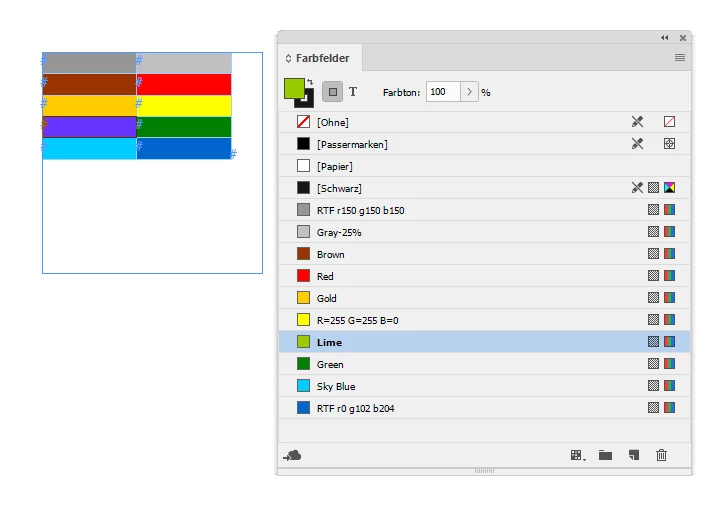The image size is (705, 506).
Task: Click process color icon on Lime row
Action: (653, 342)
